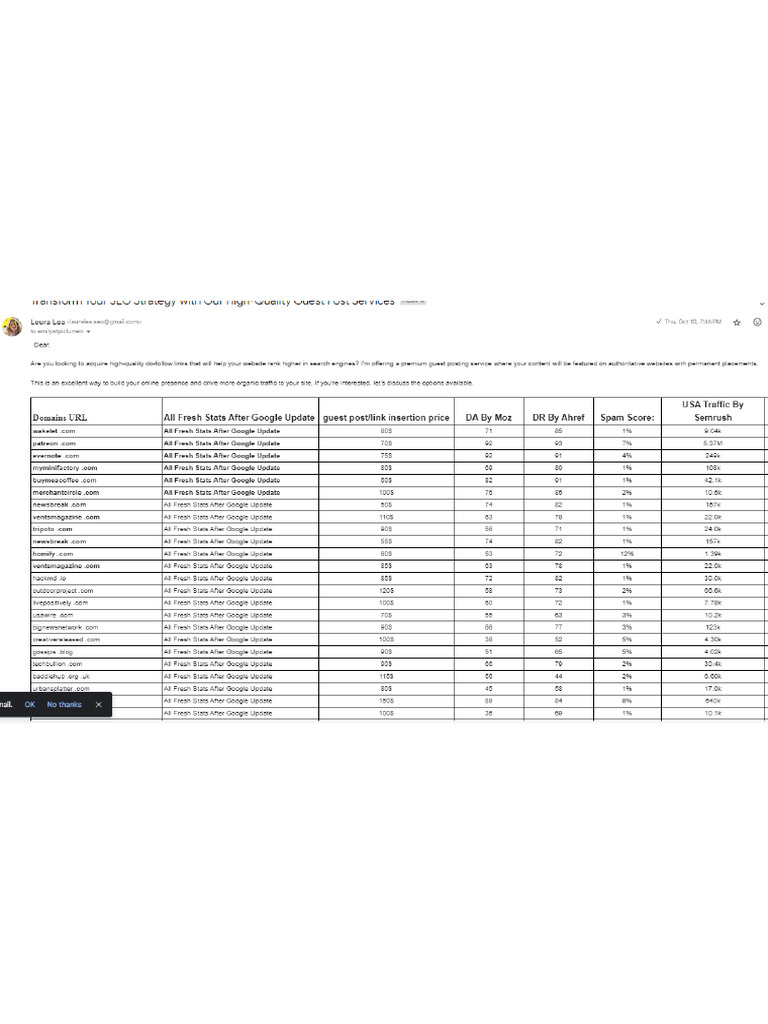Click the urbansplatter .com table cell
Viewport: 768px width, 1024px height.
pyautogui.click(x=97, y=689)
